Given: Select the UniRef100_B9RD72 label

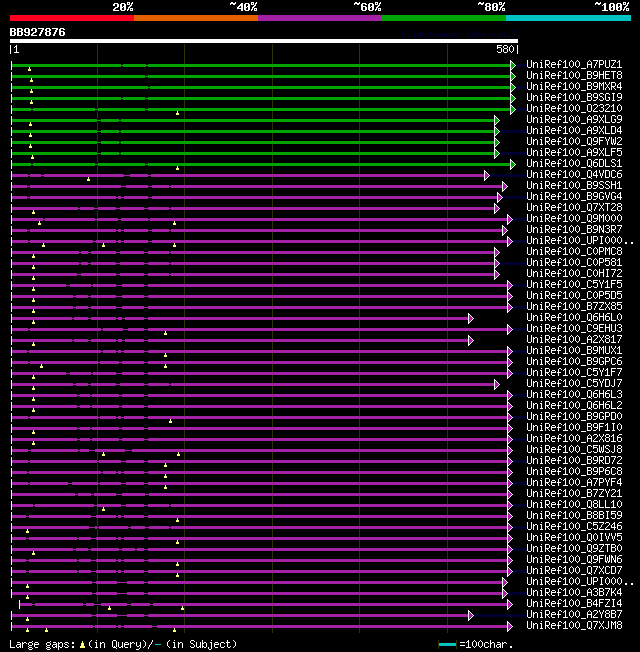Looking at the screenshot, I should (x=574, y=461).
